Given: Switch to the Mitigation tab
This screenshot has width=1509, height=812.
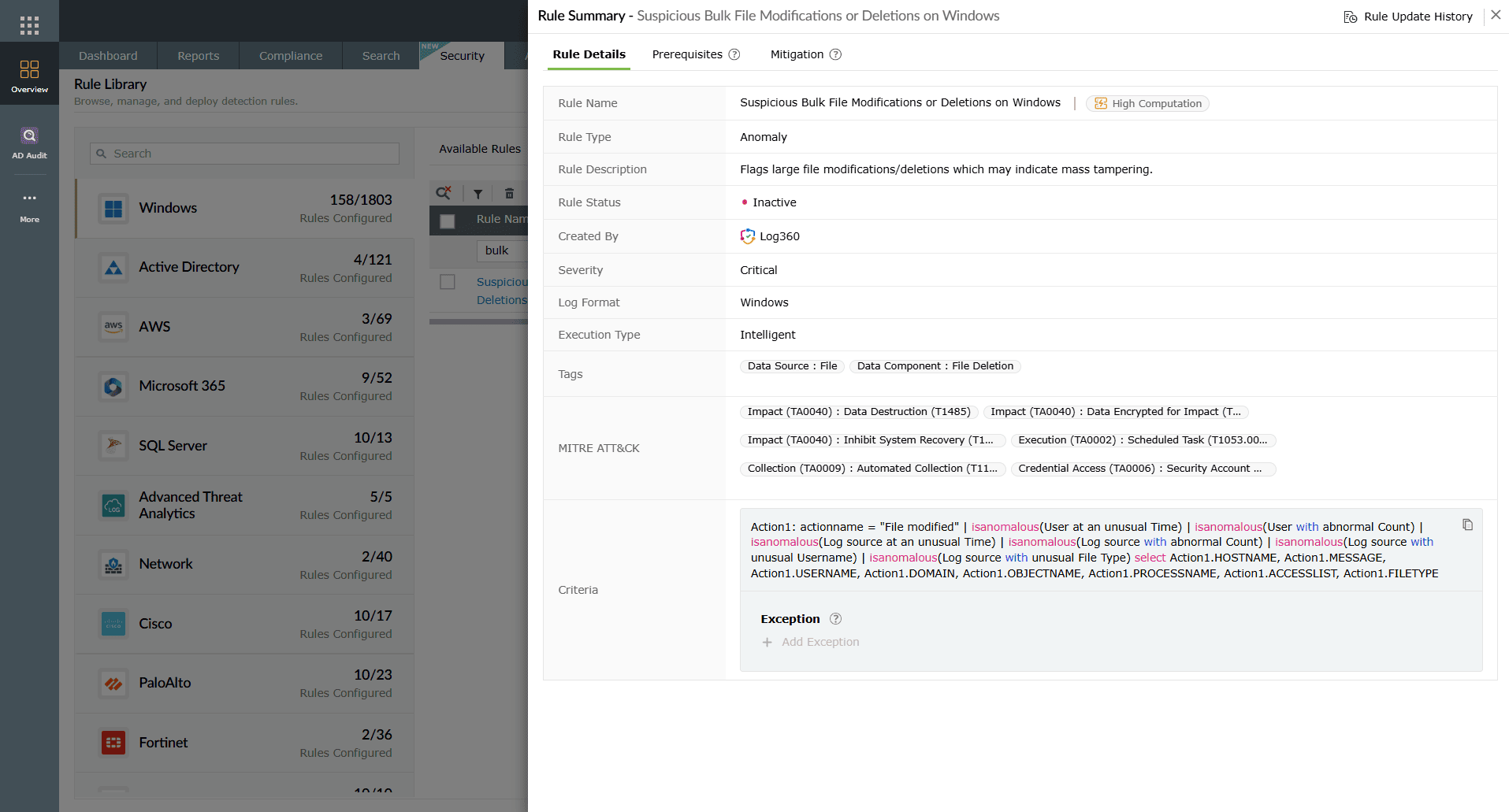Looking at the screenshot, I should coord(797,54).
